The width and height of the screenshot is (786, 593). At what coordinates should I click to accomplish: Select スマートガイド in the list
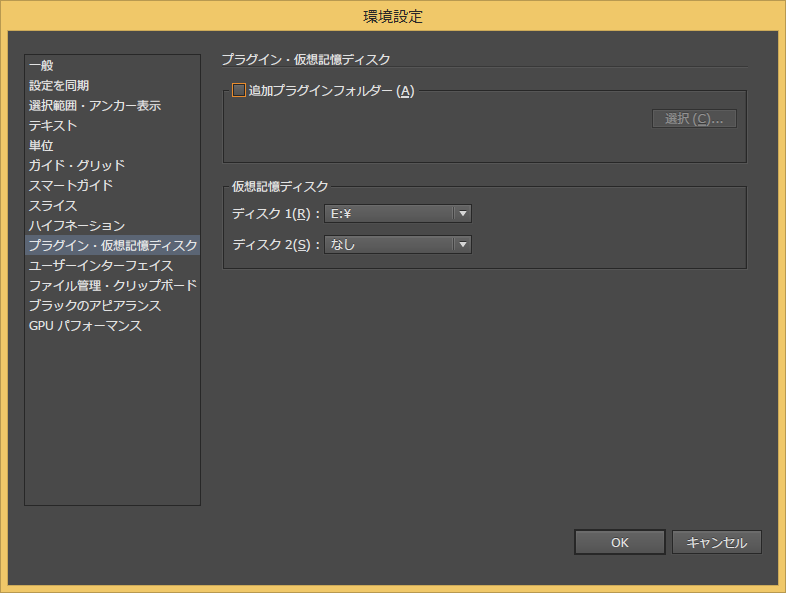pyautogui.click(x=112, y=185)
